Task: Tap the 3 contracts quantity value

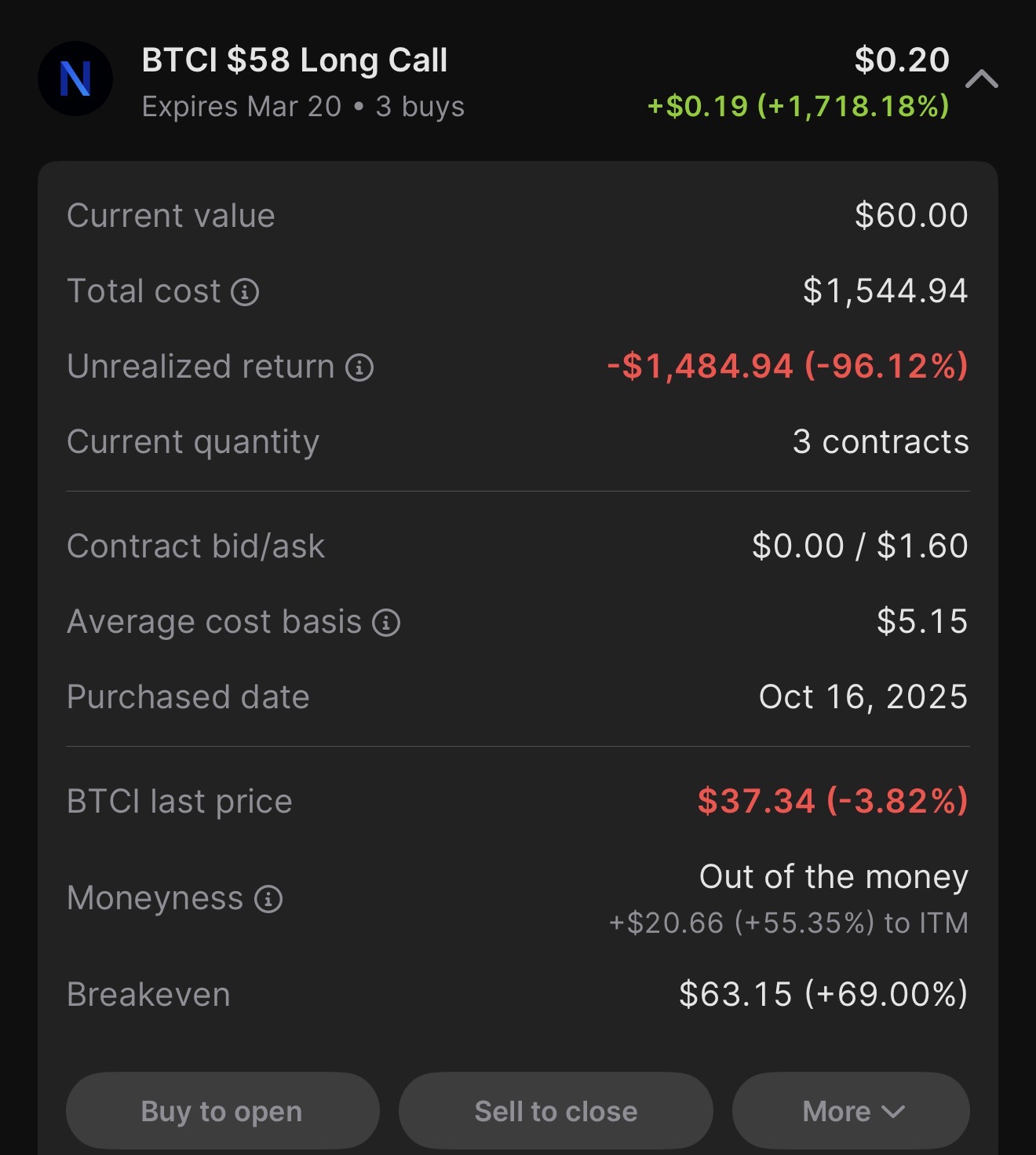Action: [x=881, y=442]
